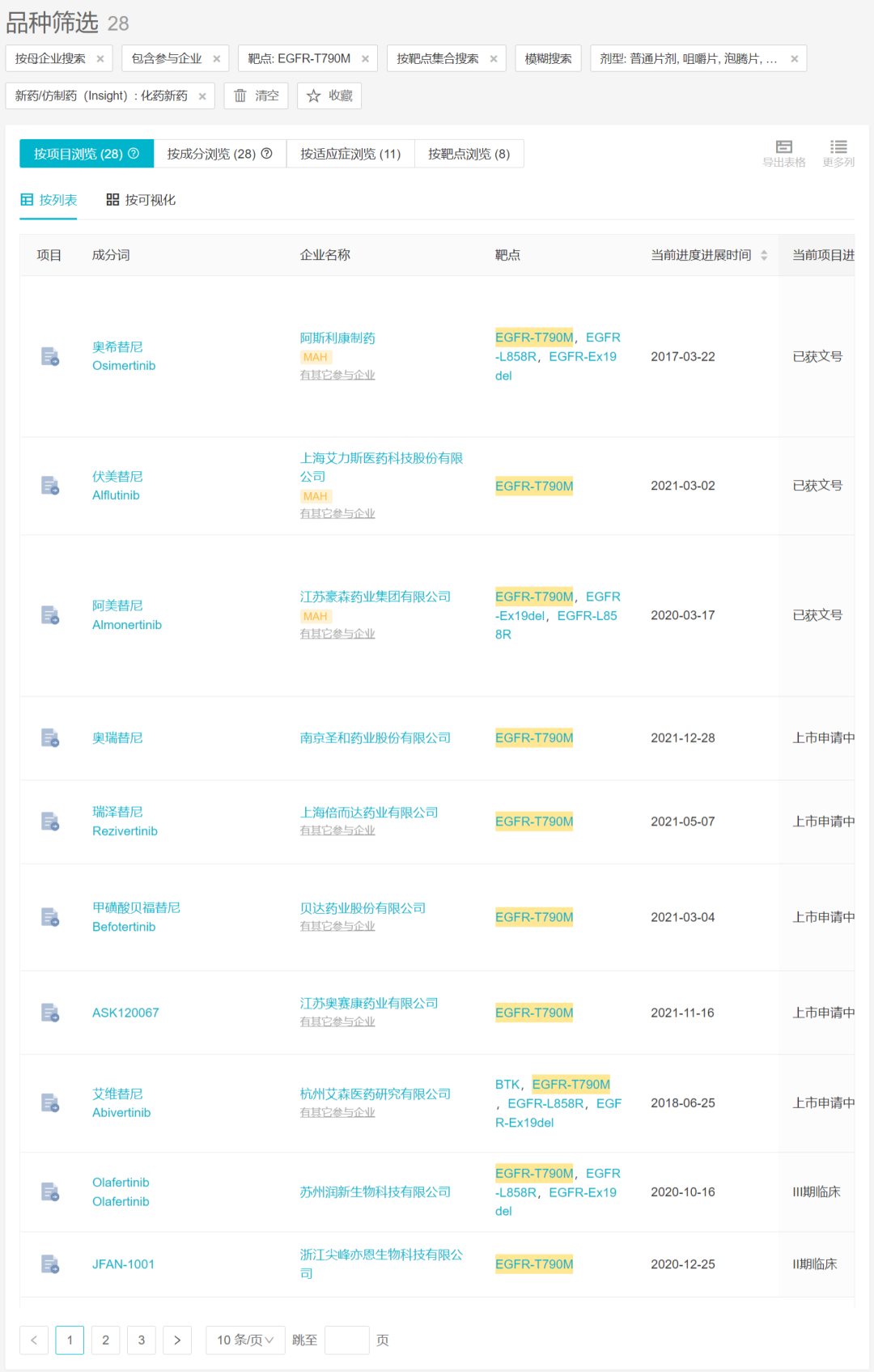This screenshot has height=1372, width=874.
Task: Click BTK target in 艾维替尼 row
Action: (507, 1085)
